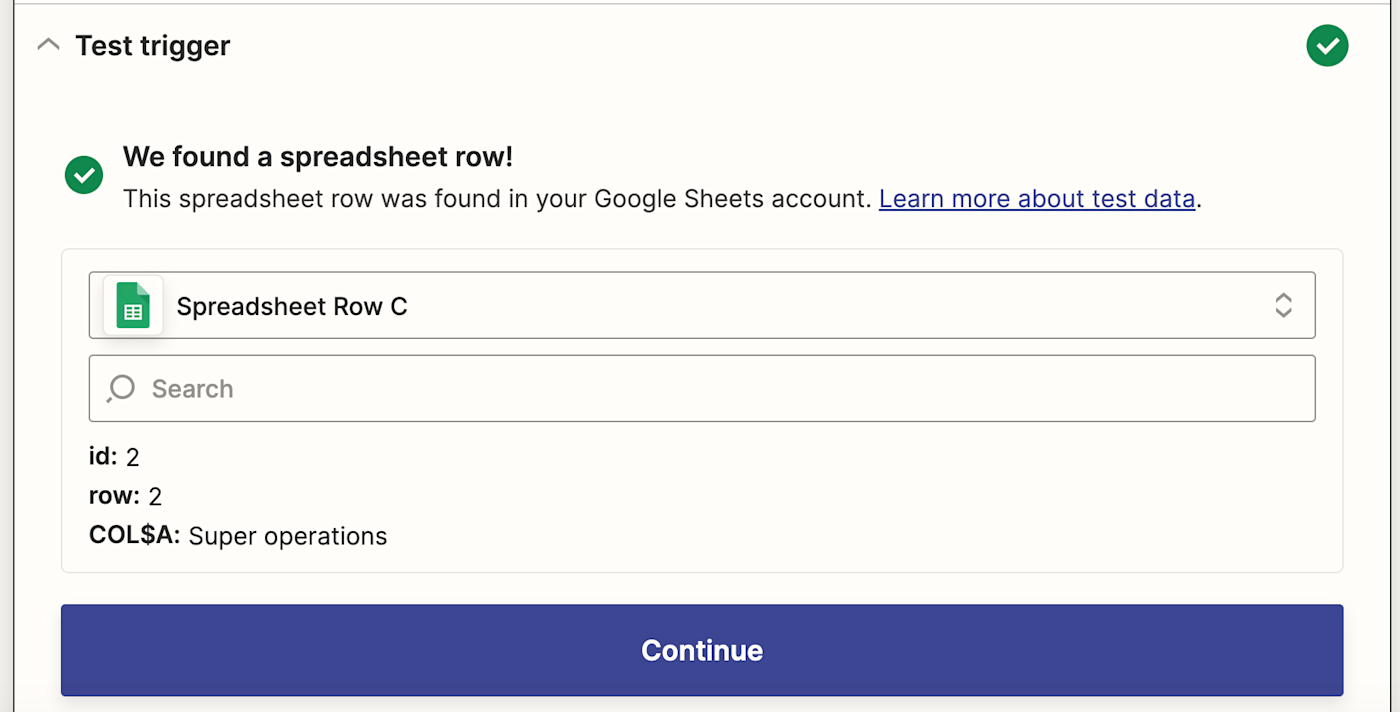Click the magnifying glass search icon
Image resolution: width=1400 pixels, height=712 pixels.
pos(121,388)
